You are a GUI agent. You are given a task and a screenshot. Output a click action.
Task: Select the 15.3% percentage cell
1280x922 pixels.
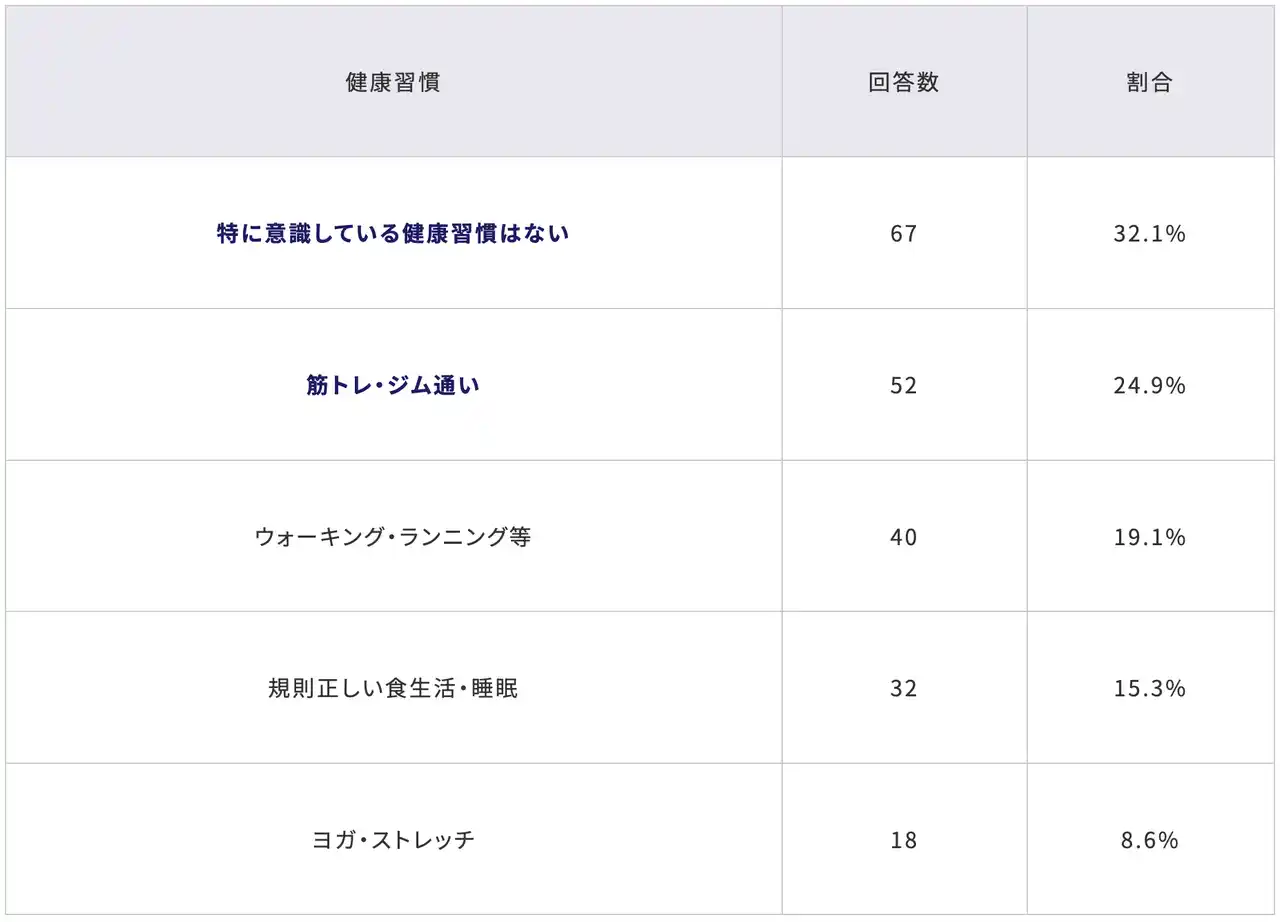[x=1149, y=689]
